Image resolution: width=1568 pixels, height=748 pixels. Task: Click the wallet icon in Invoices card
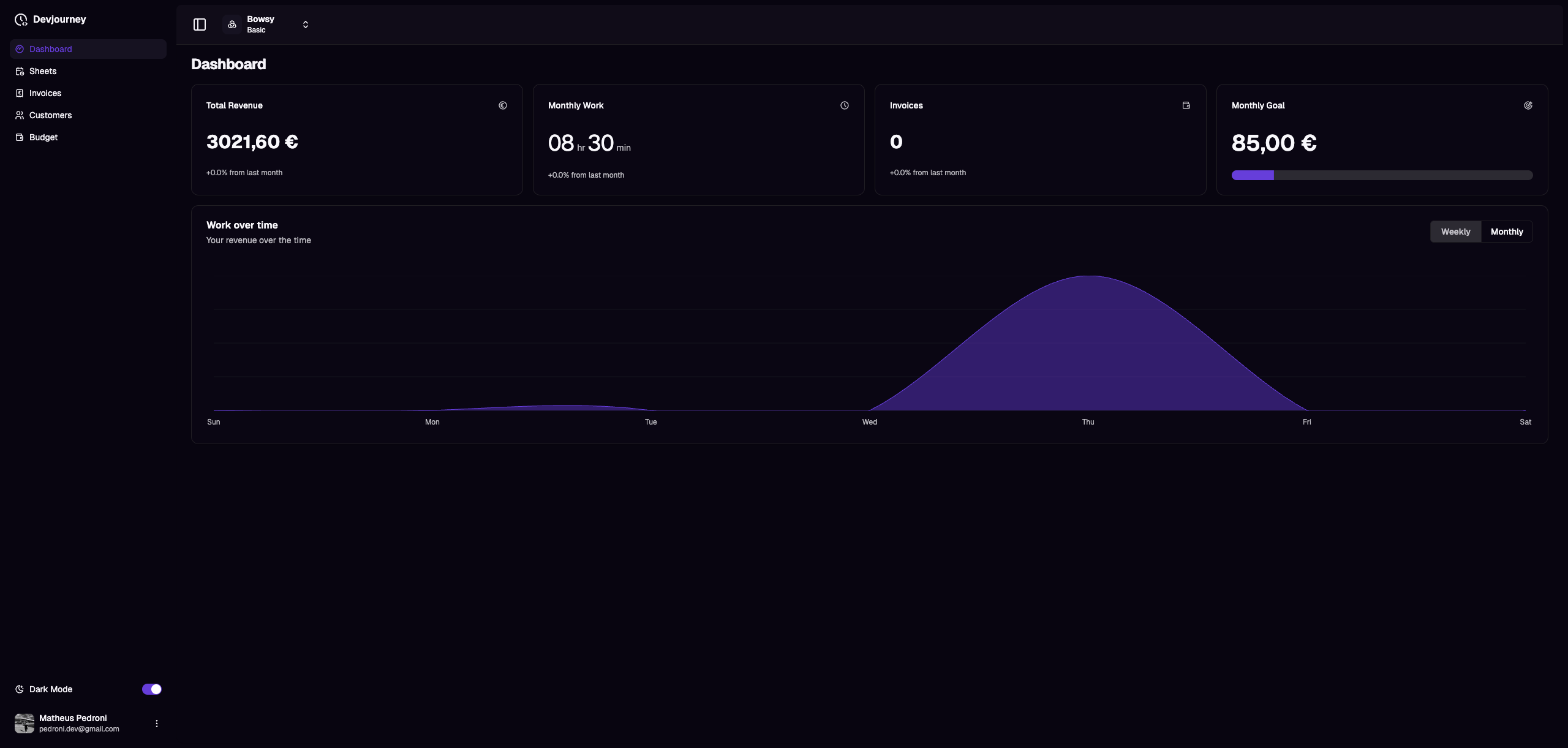click(x=1186, y=105)
